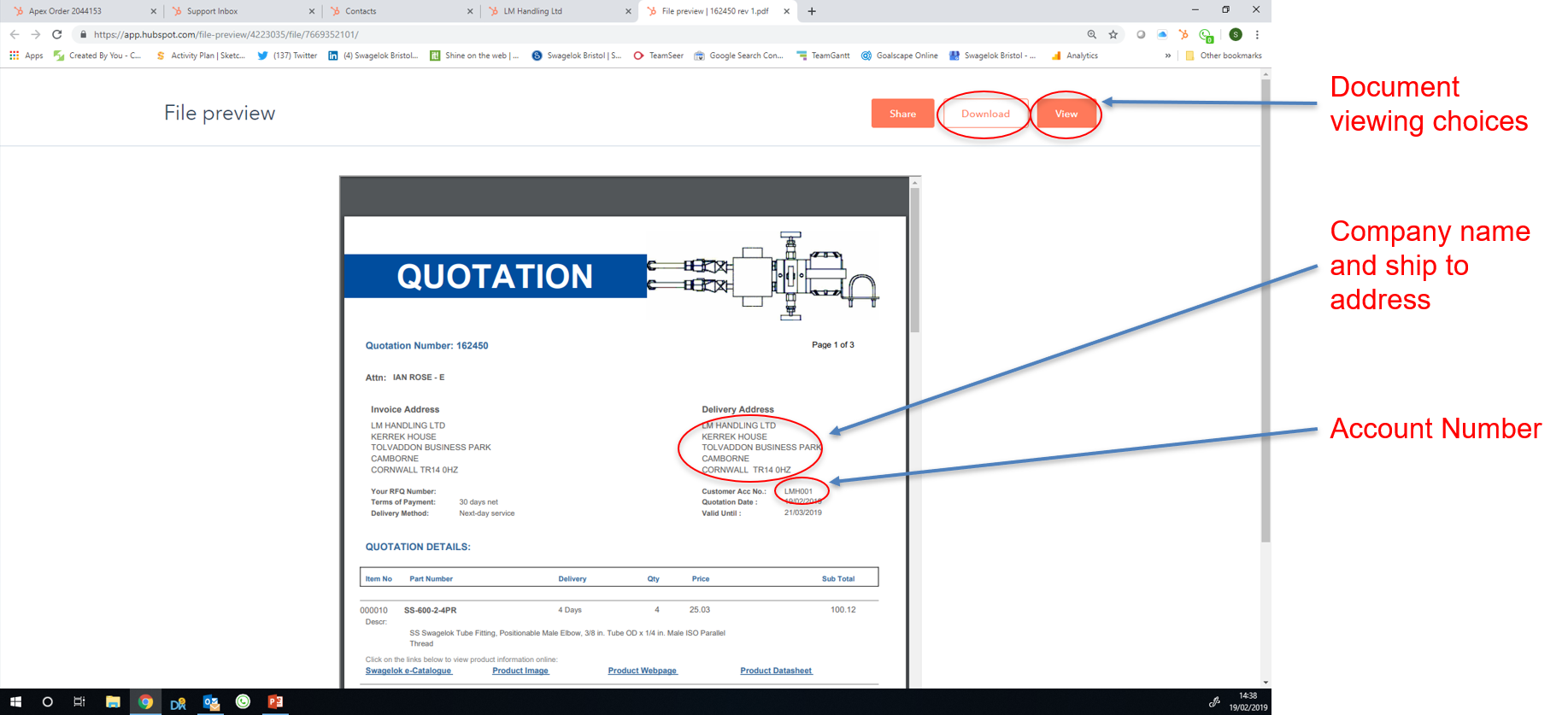
Task: Click the page's main vertical scrollbar
Action: tap(1266, 310)
